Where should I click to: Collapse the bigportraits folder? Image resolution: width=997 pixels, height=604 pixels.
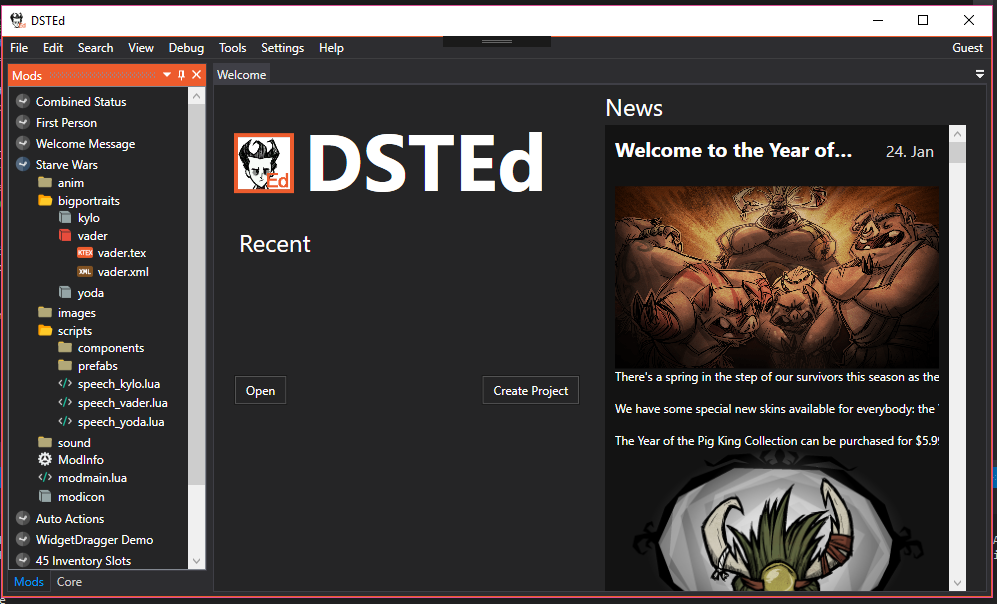click(45, 201)
